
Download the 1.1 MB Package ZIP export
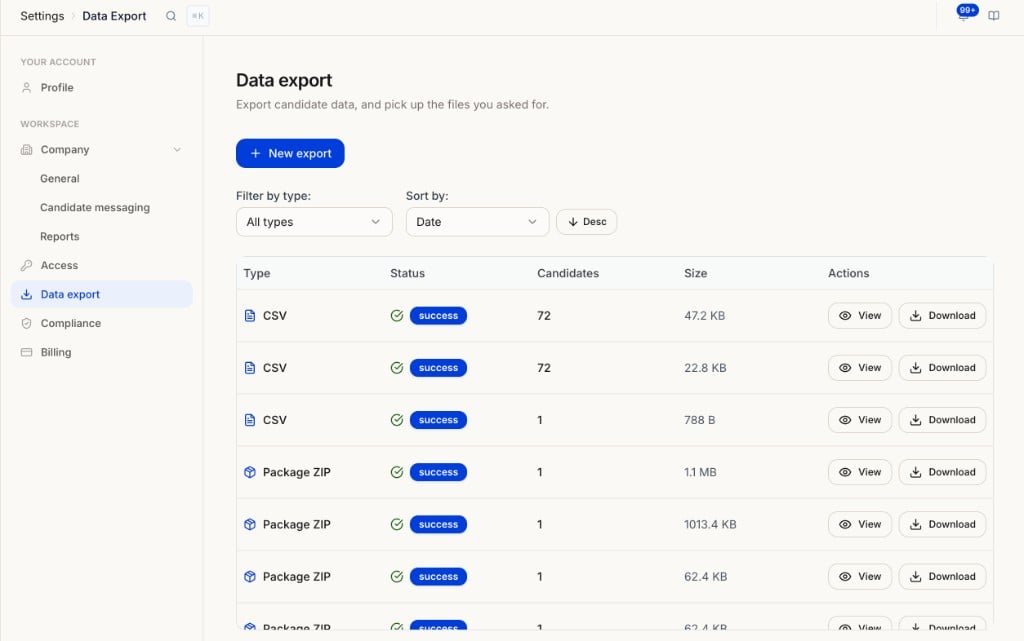click(x=942, y=473)
